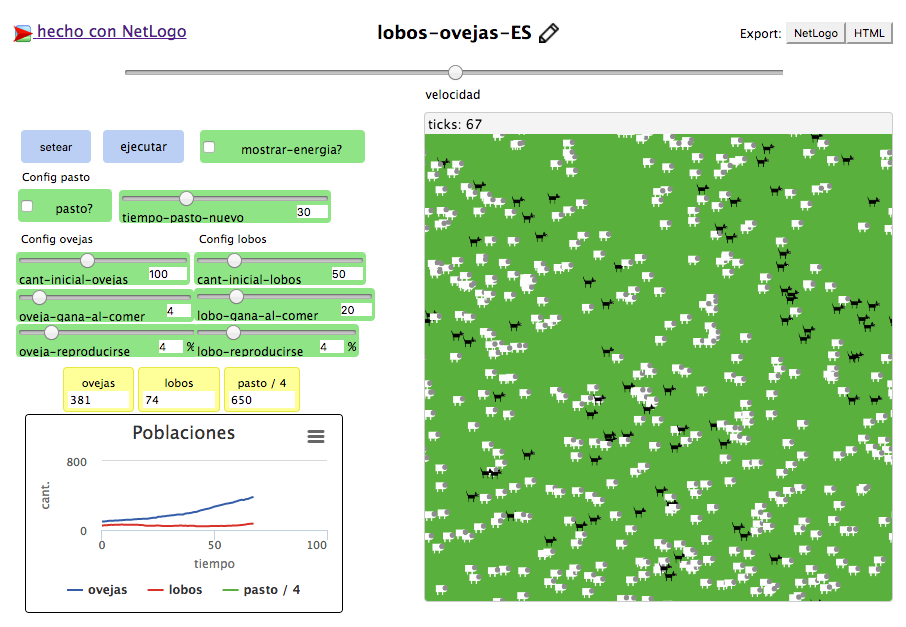This screenshot has height=627, width=906.
Task: Click the velocidad slider handle
Action: [456, 72]
